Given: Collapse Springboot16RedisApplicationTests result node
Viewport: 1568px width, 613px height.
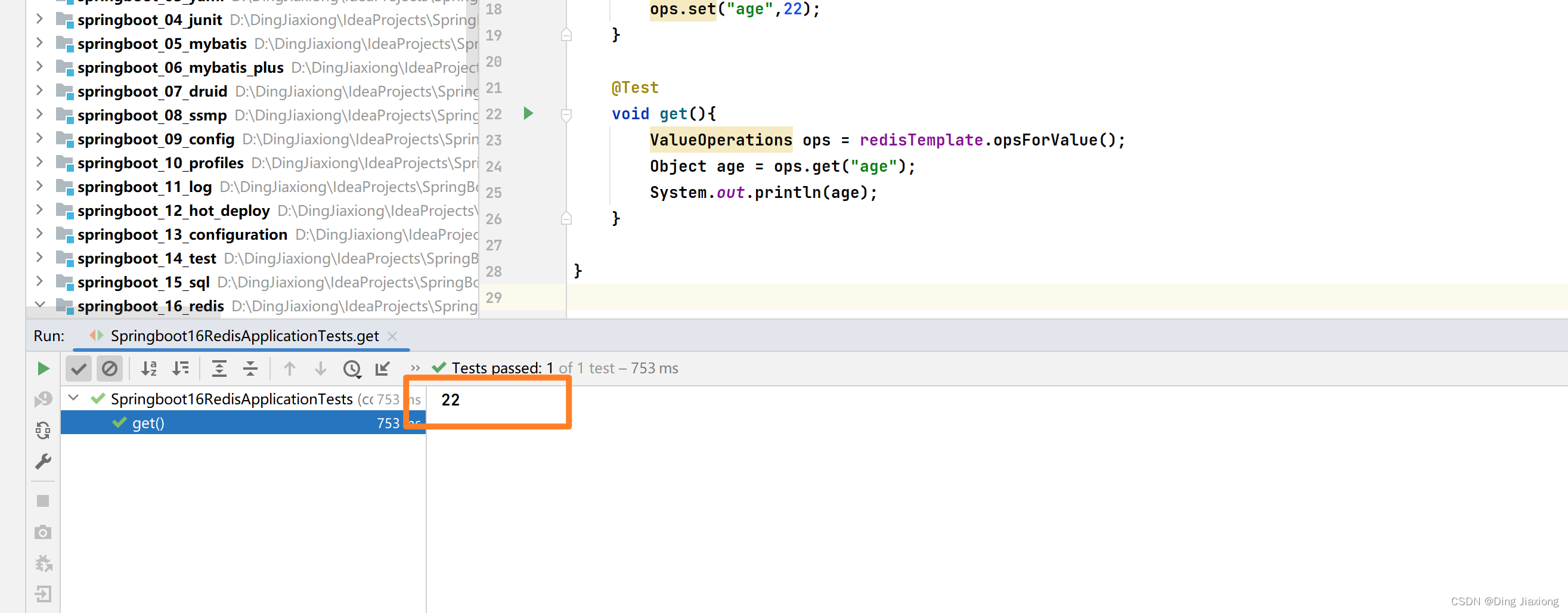Looking at the screenshot, I should (x=74, y=398).
